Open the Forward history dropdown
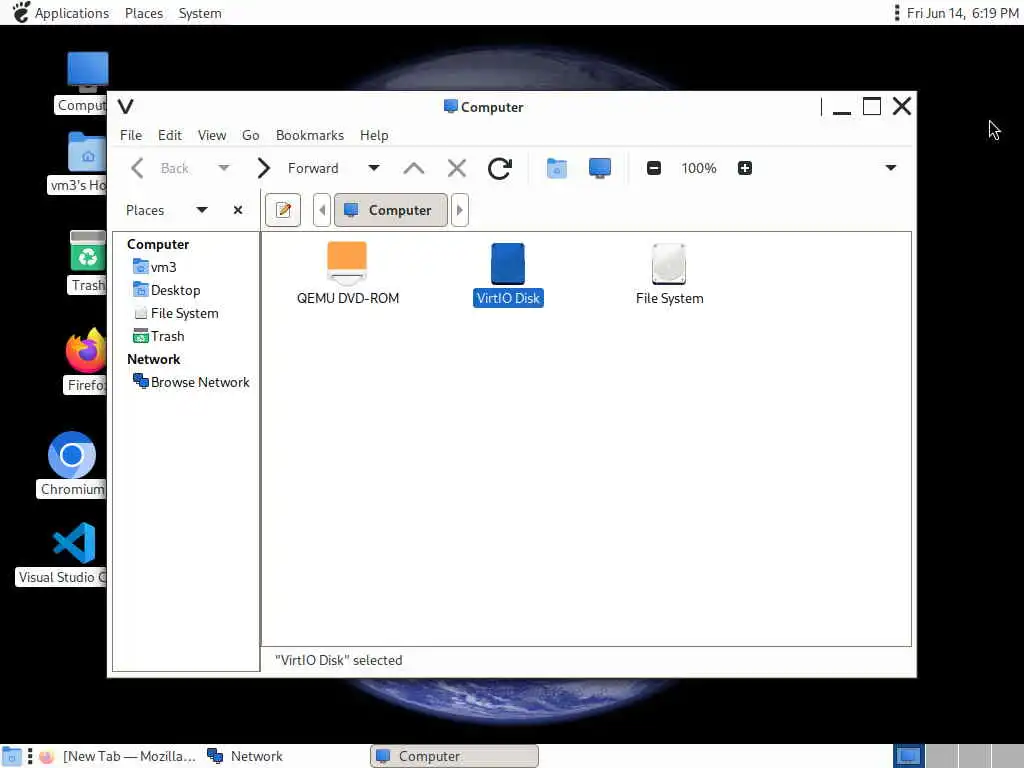The width and height of the screenshot is (1024, 768). click(x=374, y=168)
